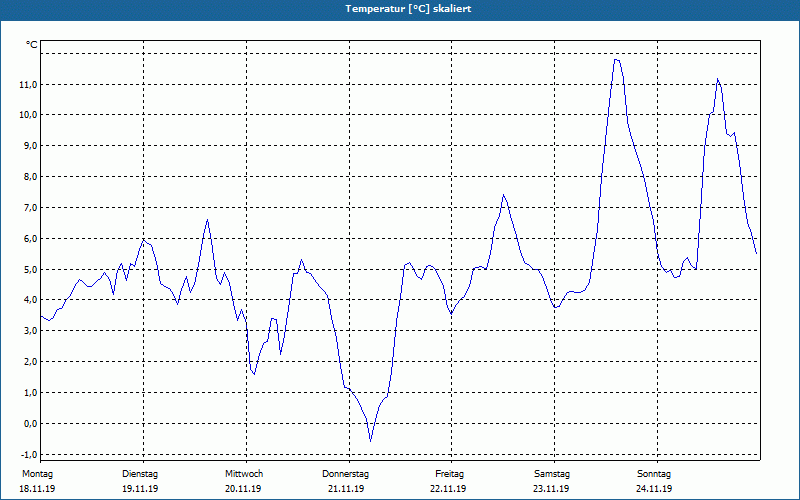Click the °C unit label on the y-axis
The height and width of the screenshot is (500, 800).
pos(32,45)
